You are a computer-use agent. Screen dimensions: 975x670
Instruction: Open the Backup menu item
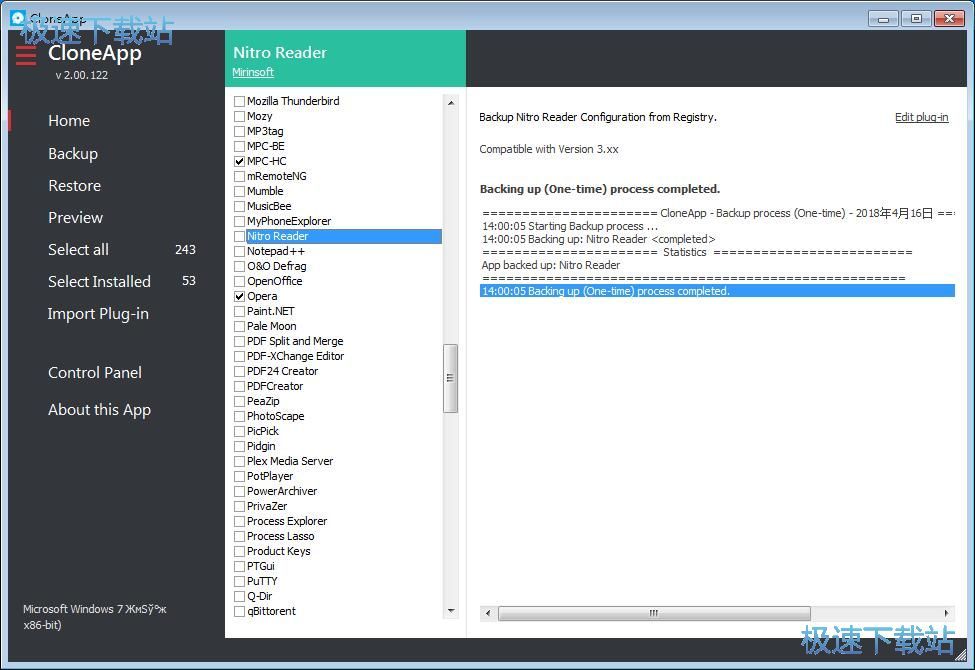[73, 154]
